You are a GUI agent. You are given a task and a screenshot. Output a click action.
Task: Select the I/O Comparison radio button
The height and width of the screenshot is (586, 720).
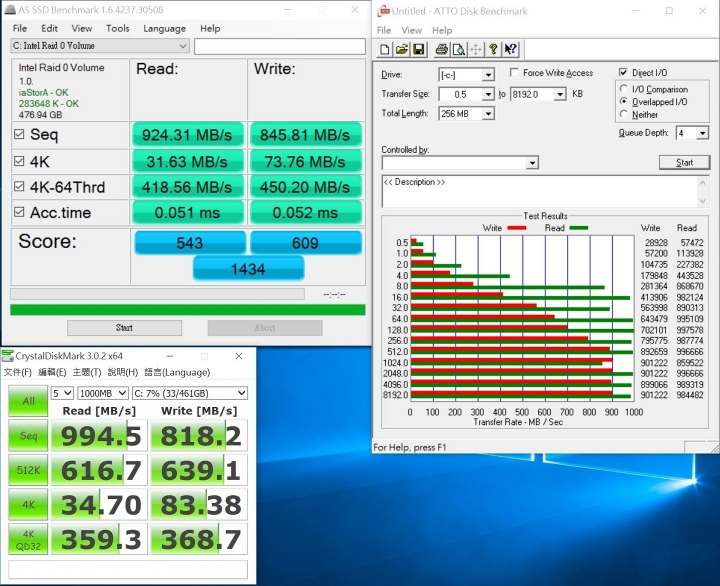point(624,88)
